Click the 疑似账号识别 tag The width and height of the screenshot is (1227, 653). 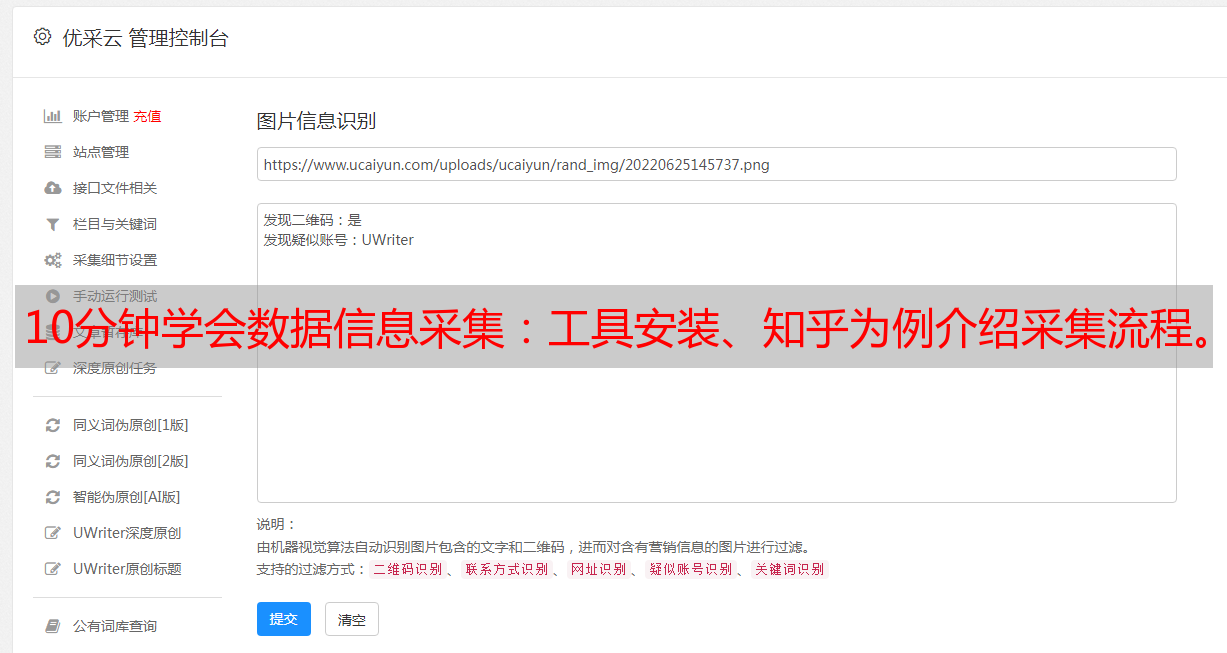[690, 569]
